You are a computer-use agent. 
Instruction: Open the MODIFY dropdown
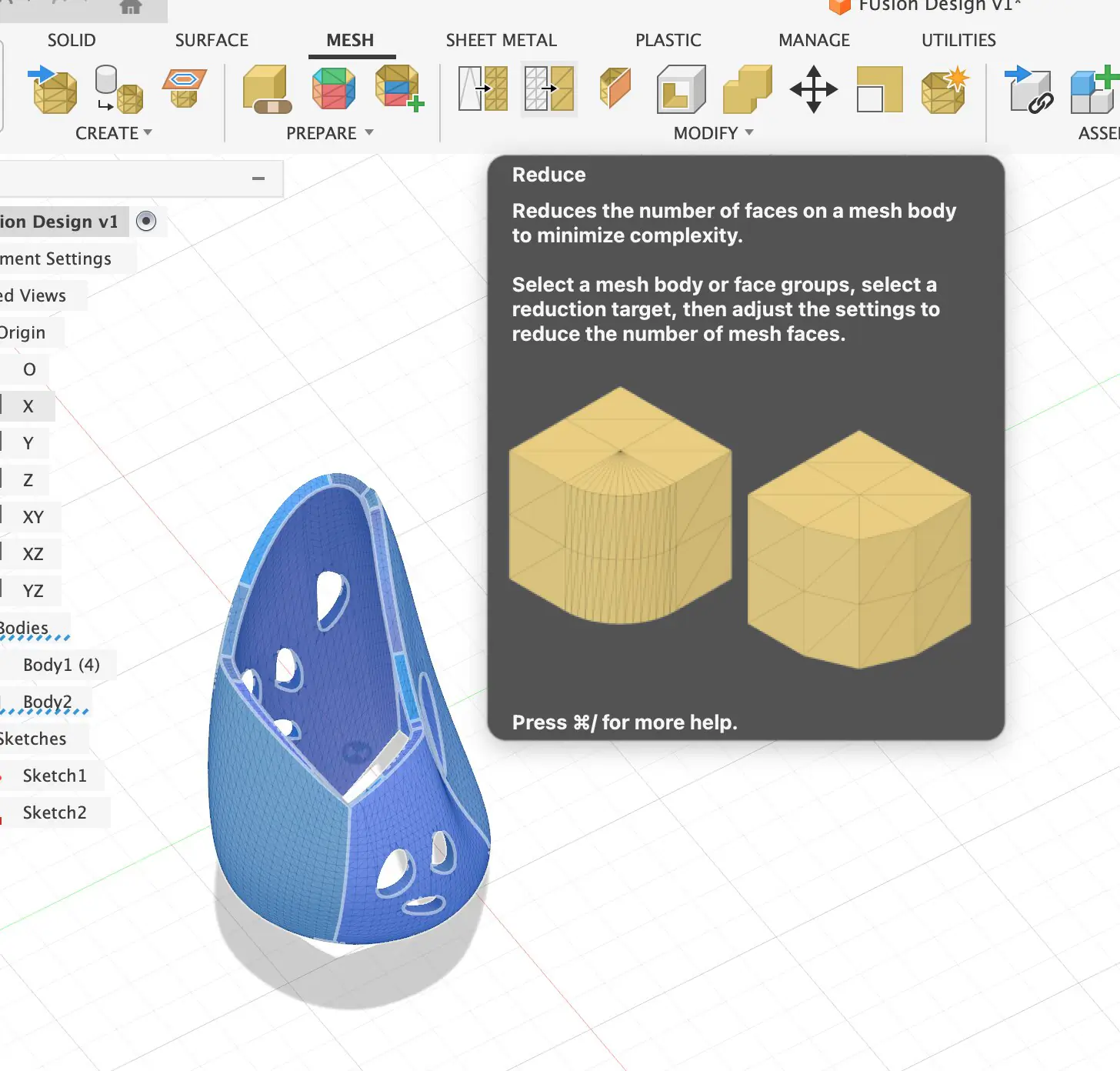coord(712,132)
